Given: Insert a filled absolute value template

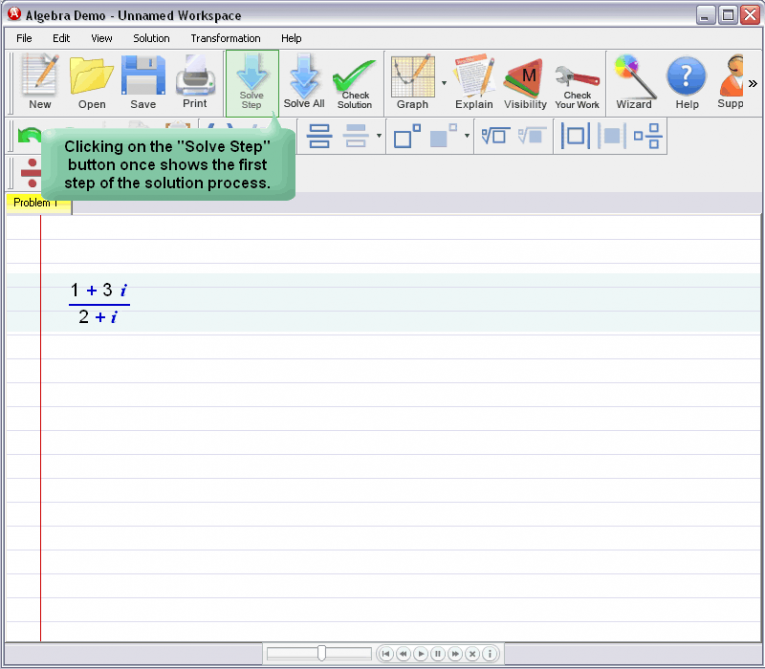Looking at the screenshot, I should click(611, 136).
